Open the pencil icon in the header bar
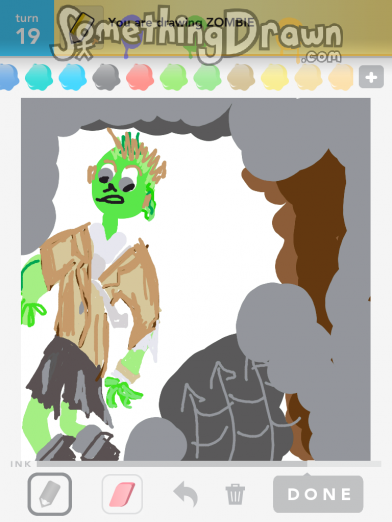Image resolution: width=392 pixels, height=522 pixels. [x=82, y=27]
